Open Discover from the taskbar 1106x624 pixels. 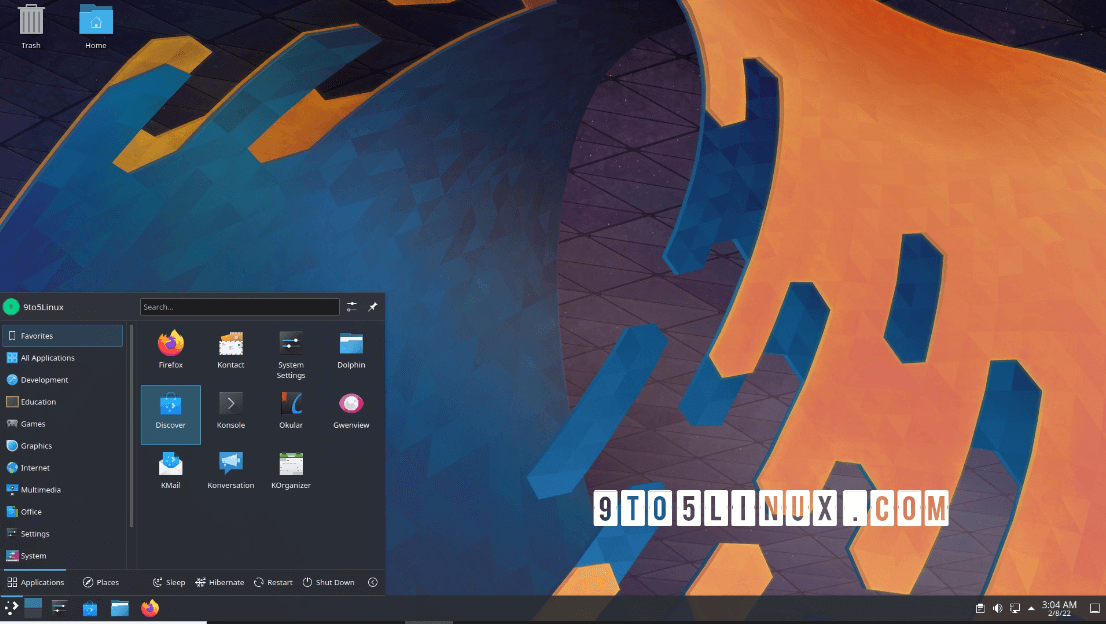[x=90, y=608]
